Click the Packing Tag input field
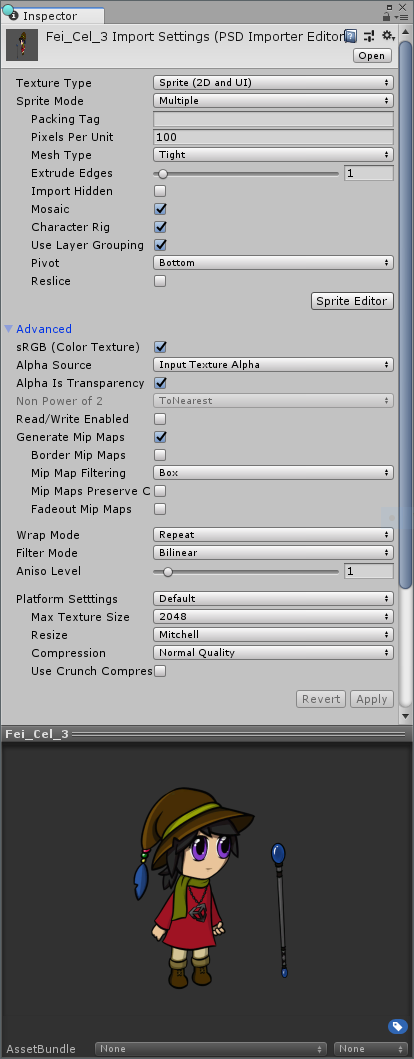The height and width of the screenshot is (1059, 414). click(274, 120)
